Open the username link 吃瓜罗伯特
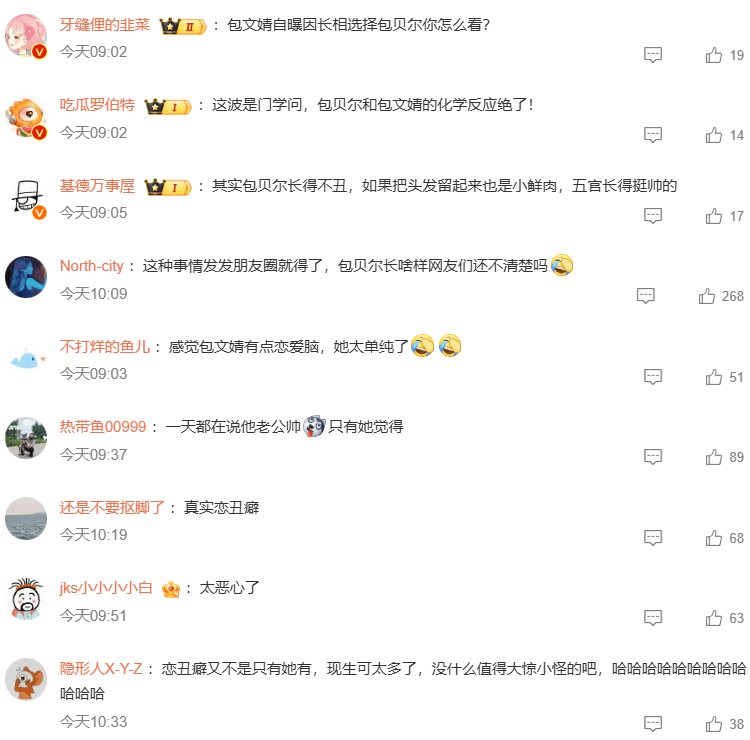This screenshot has height=740, width=750. coord(97,105)
